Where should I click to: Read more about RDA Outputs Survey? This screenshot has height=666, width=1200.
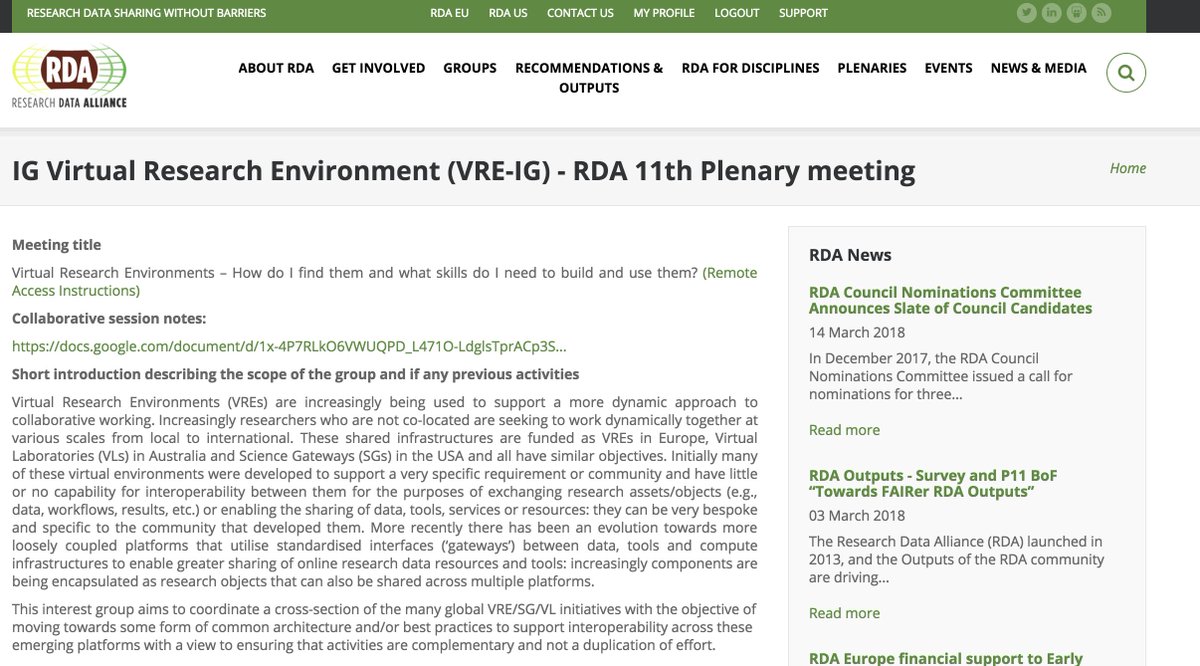[x=844, y=613]
